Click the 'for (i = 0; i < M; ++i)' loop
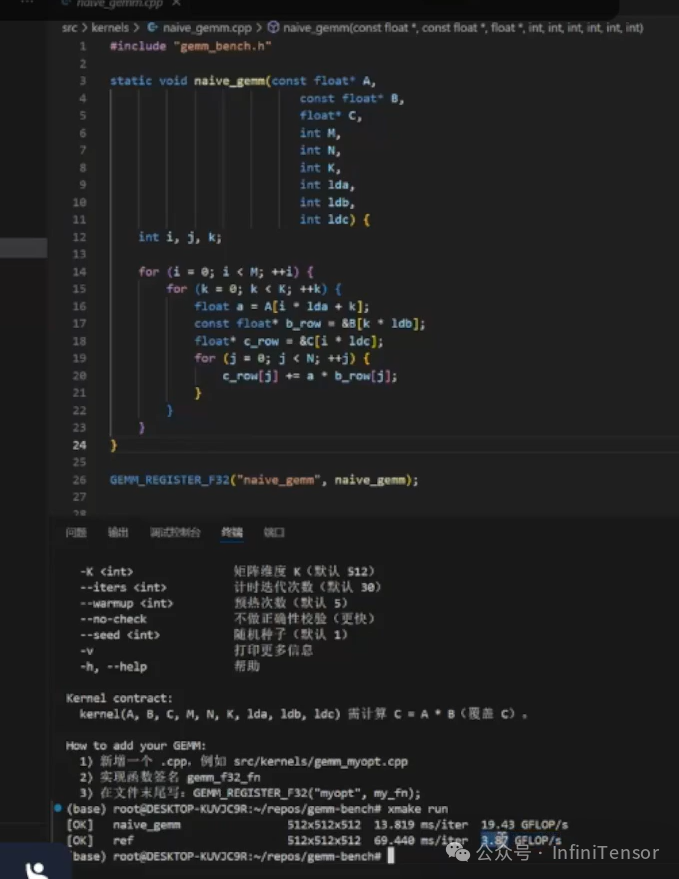Screen dimensions: 679x879 (x=226, y=272)
